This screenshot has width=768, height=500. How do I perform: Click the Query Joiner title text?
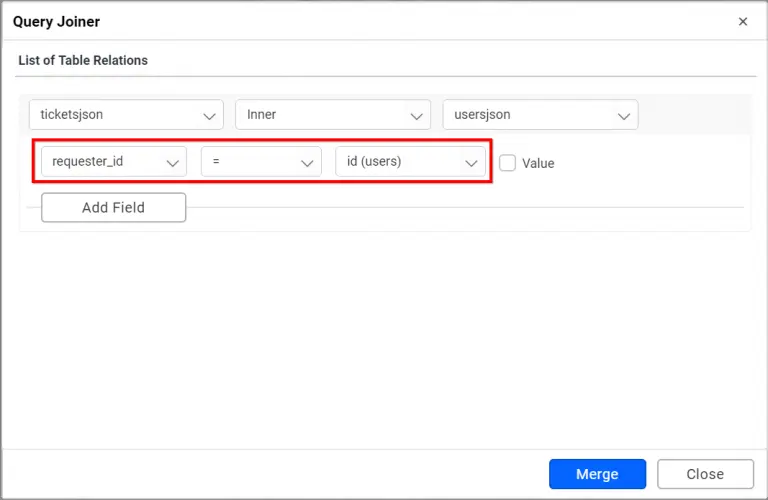tap(56, 21)
